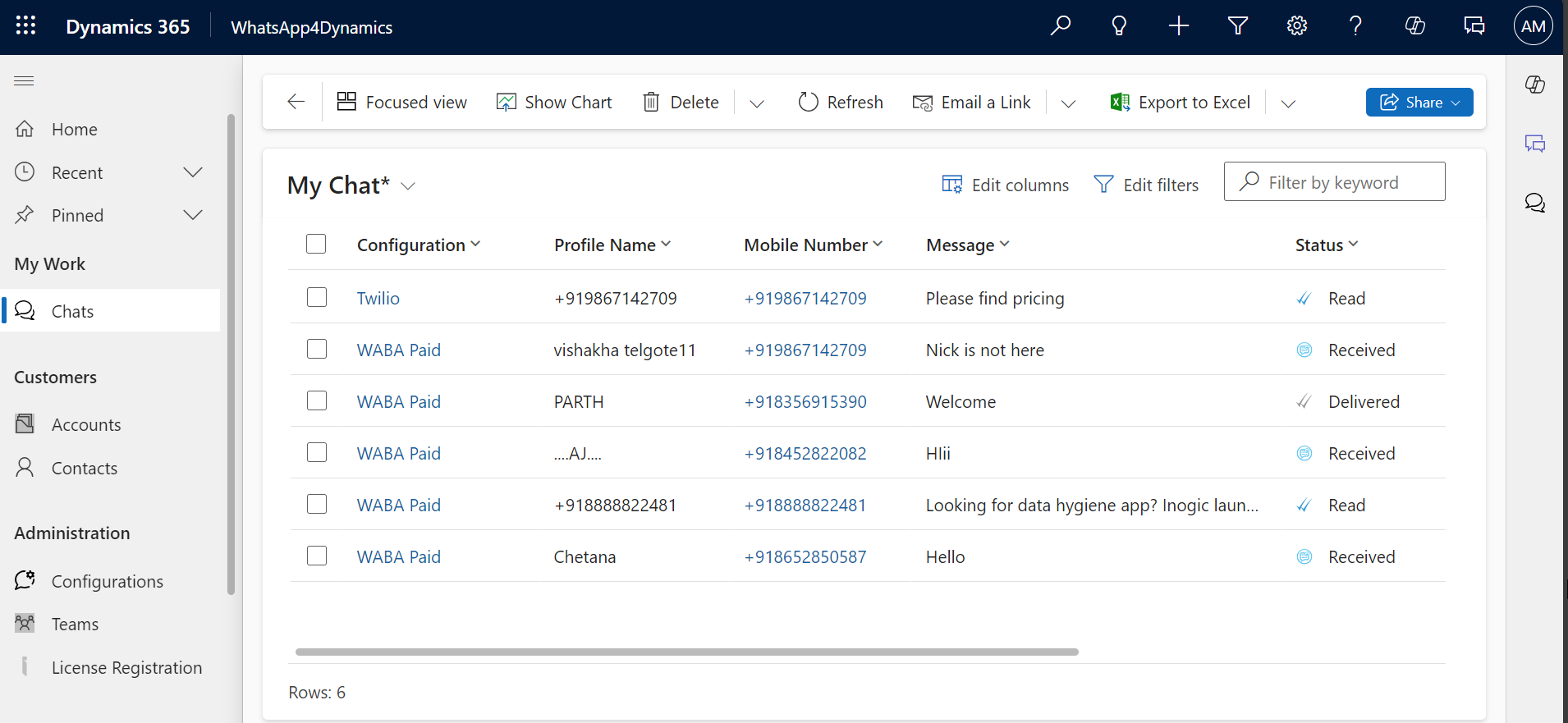Toggle the select-all header checkbox
1568x723 pixels.
coord(316,244)
